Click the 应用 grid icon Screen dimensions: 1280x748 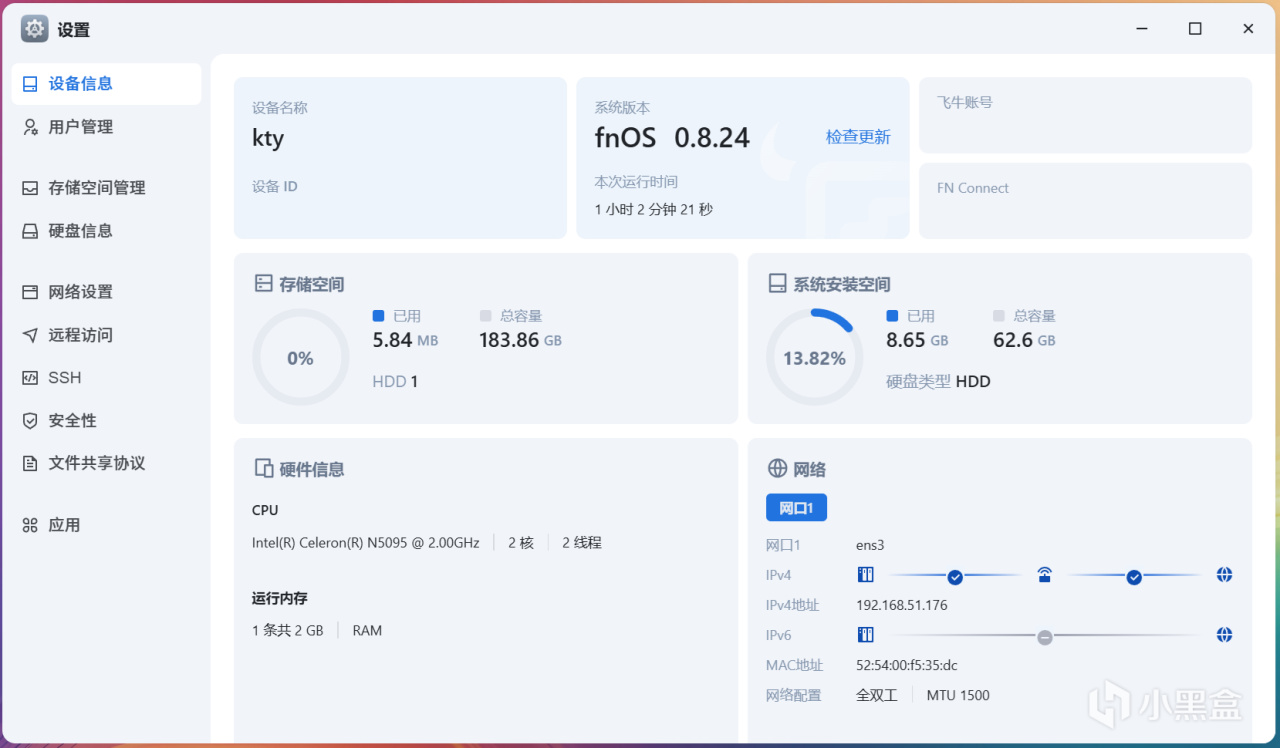point(30,525)
